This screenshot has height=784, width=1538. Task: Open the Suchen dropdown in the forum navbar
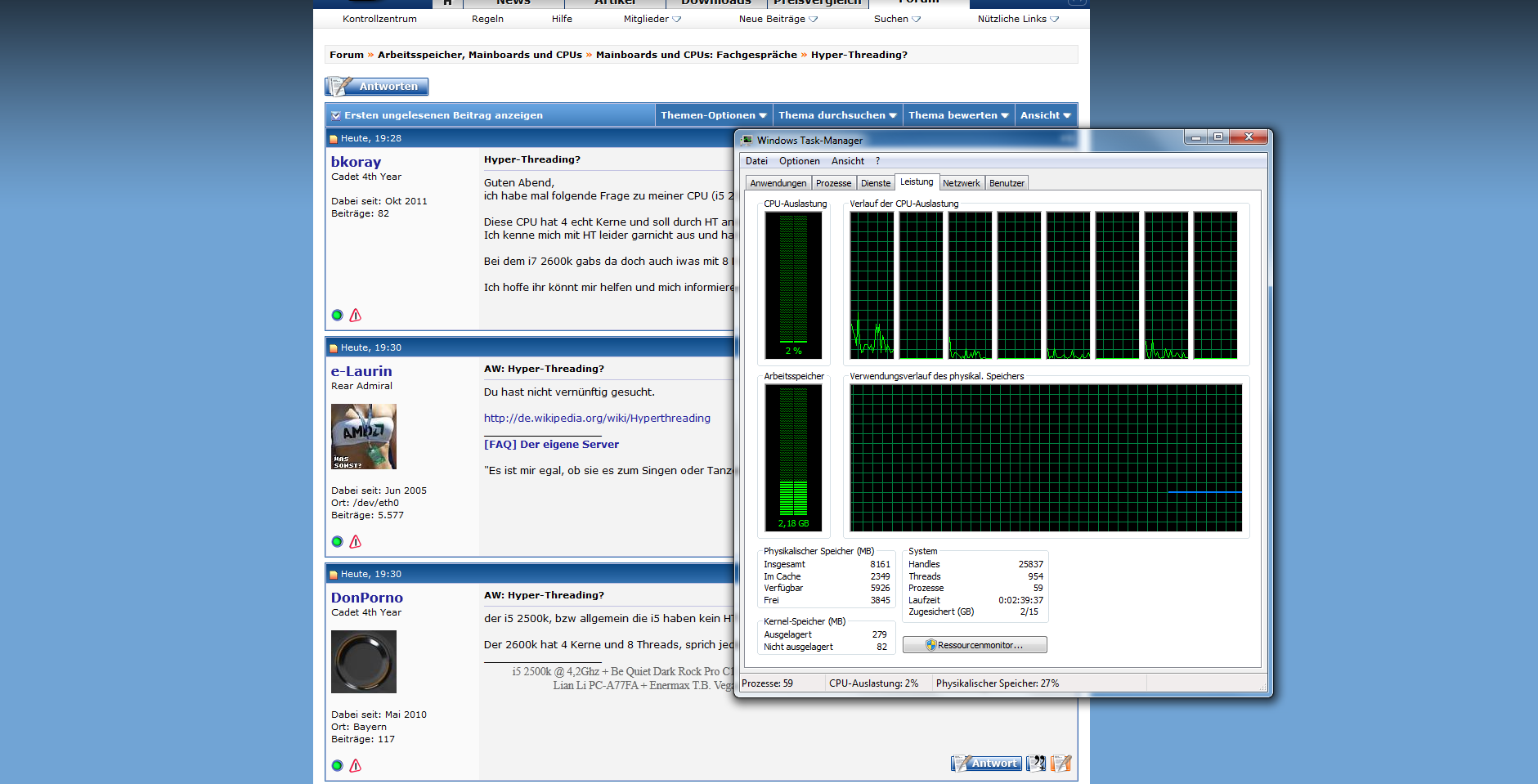click(897, 19)
